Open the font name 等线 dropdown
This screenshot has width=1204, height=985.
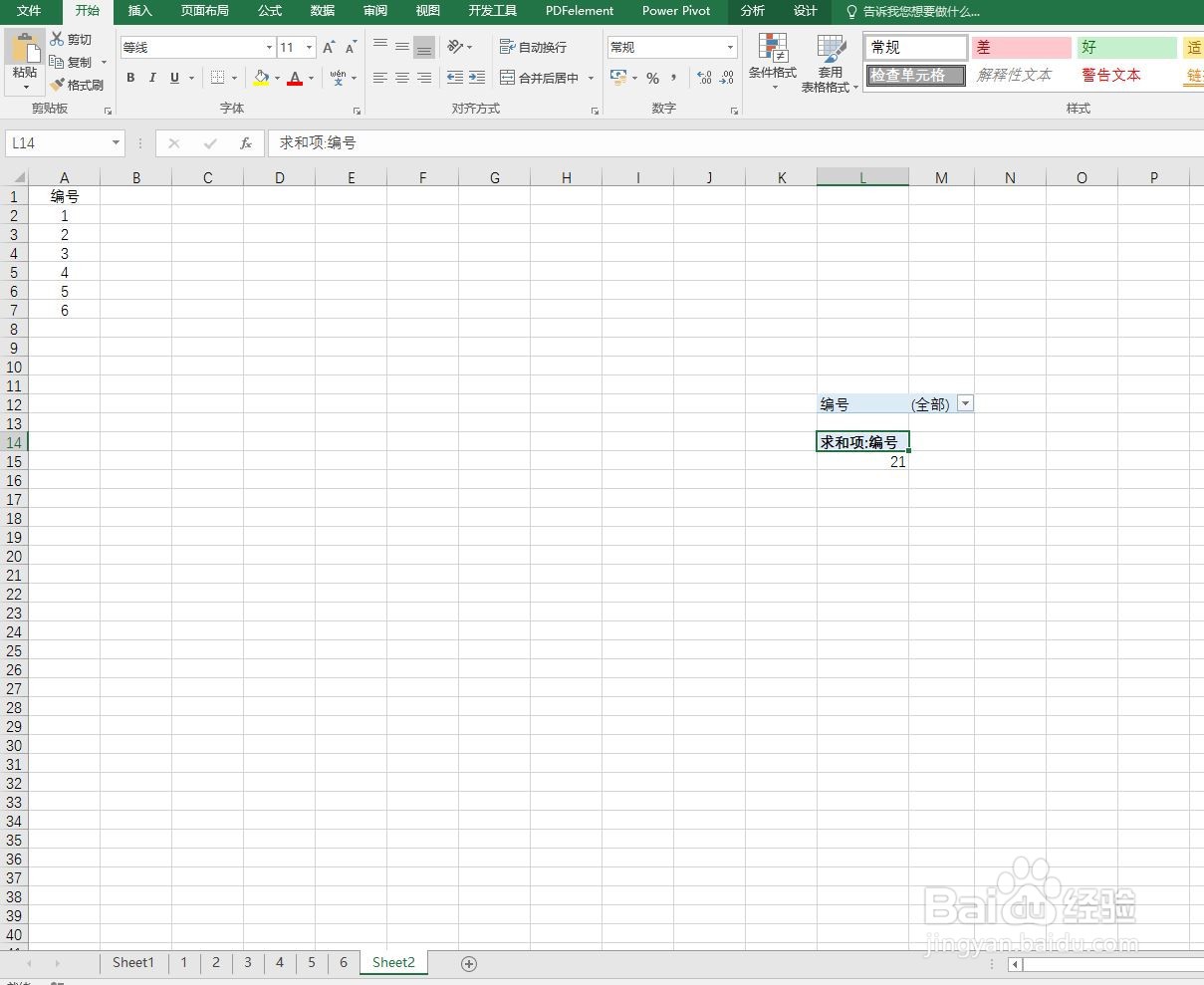[269, 47]
